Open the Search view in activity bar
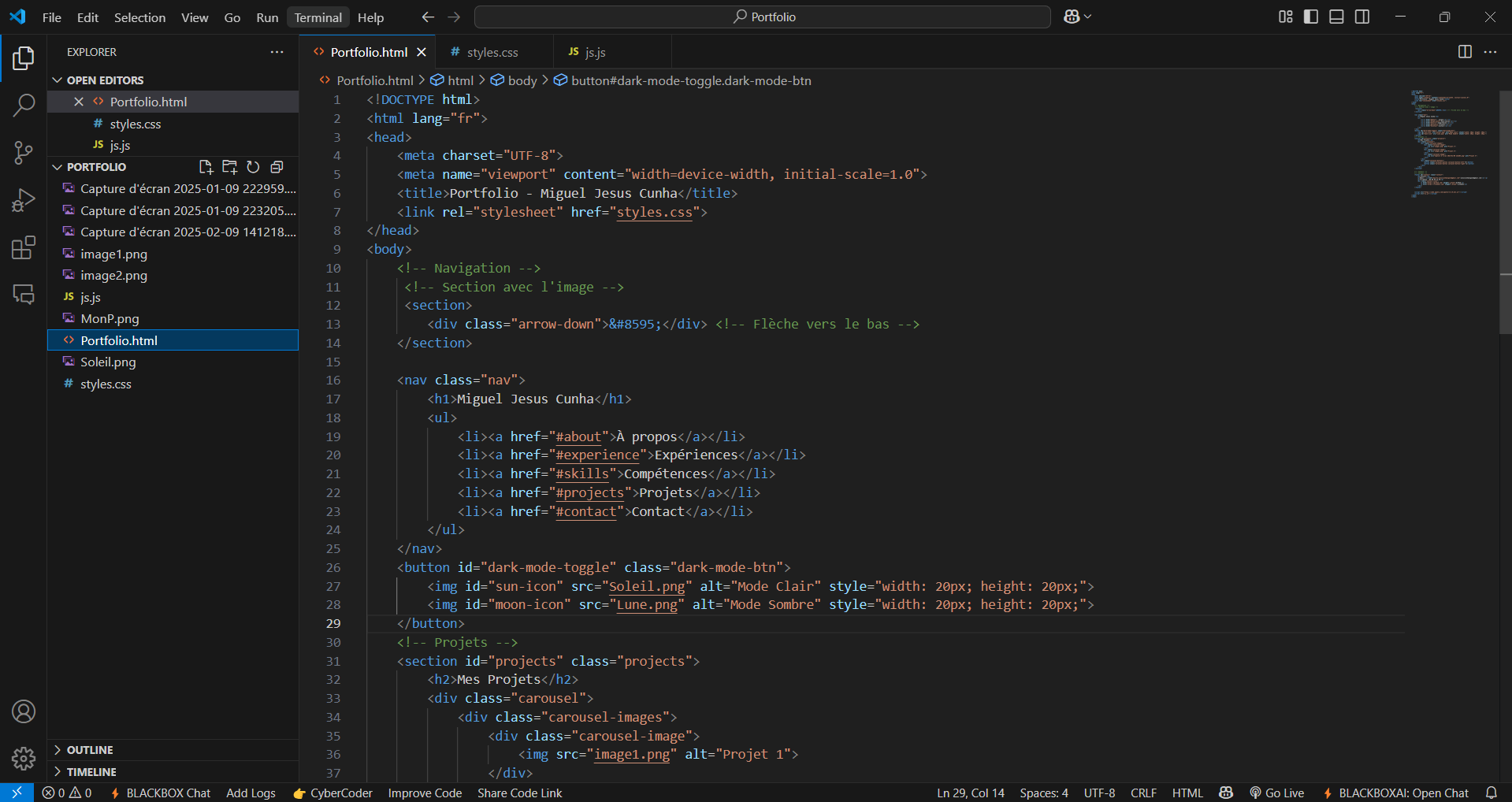Screen dimensions: 1512x802 (24, 105)
